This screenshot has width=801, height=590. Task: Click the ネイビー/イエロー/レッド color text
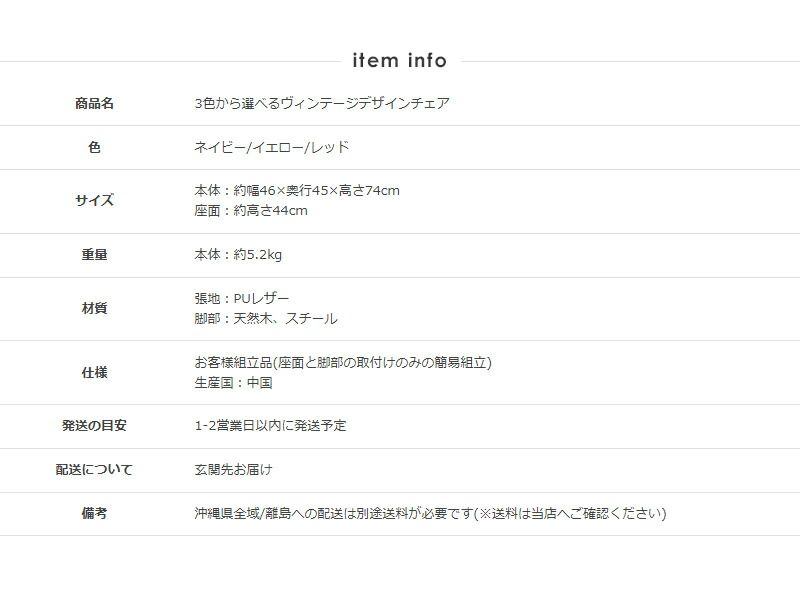tap(271, 147)
